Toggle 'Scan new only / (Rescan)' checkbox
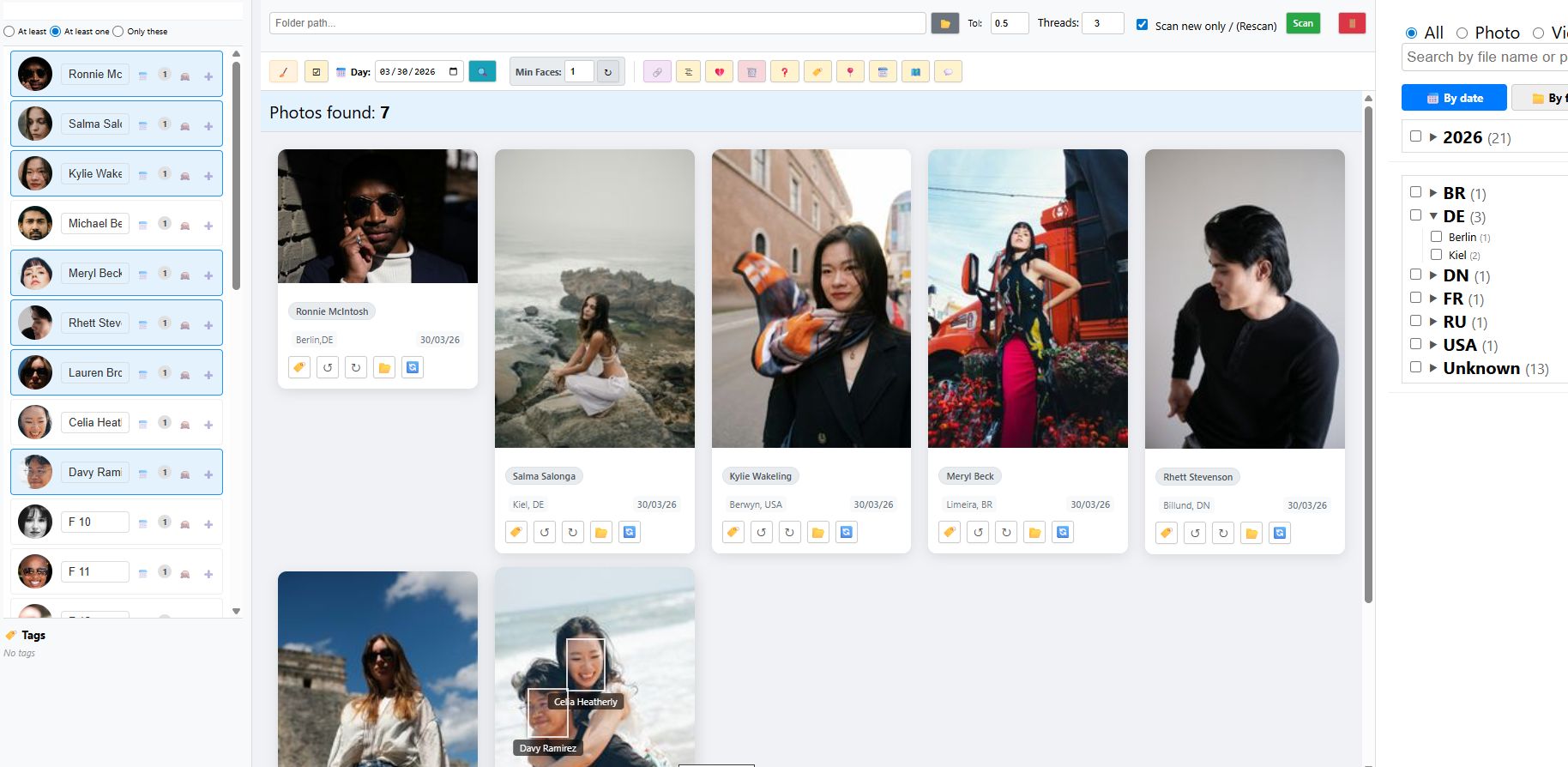 tap(1142, 24)
